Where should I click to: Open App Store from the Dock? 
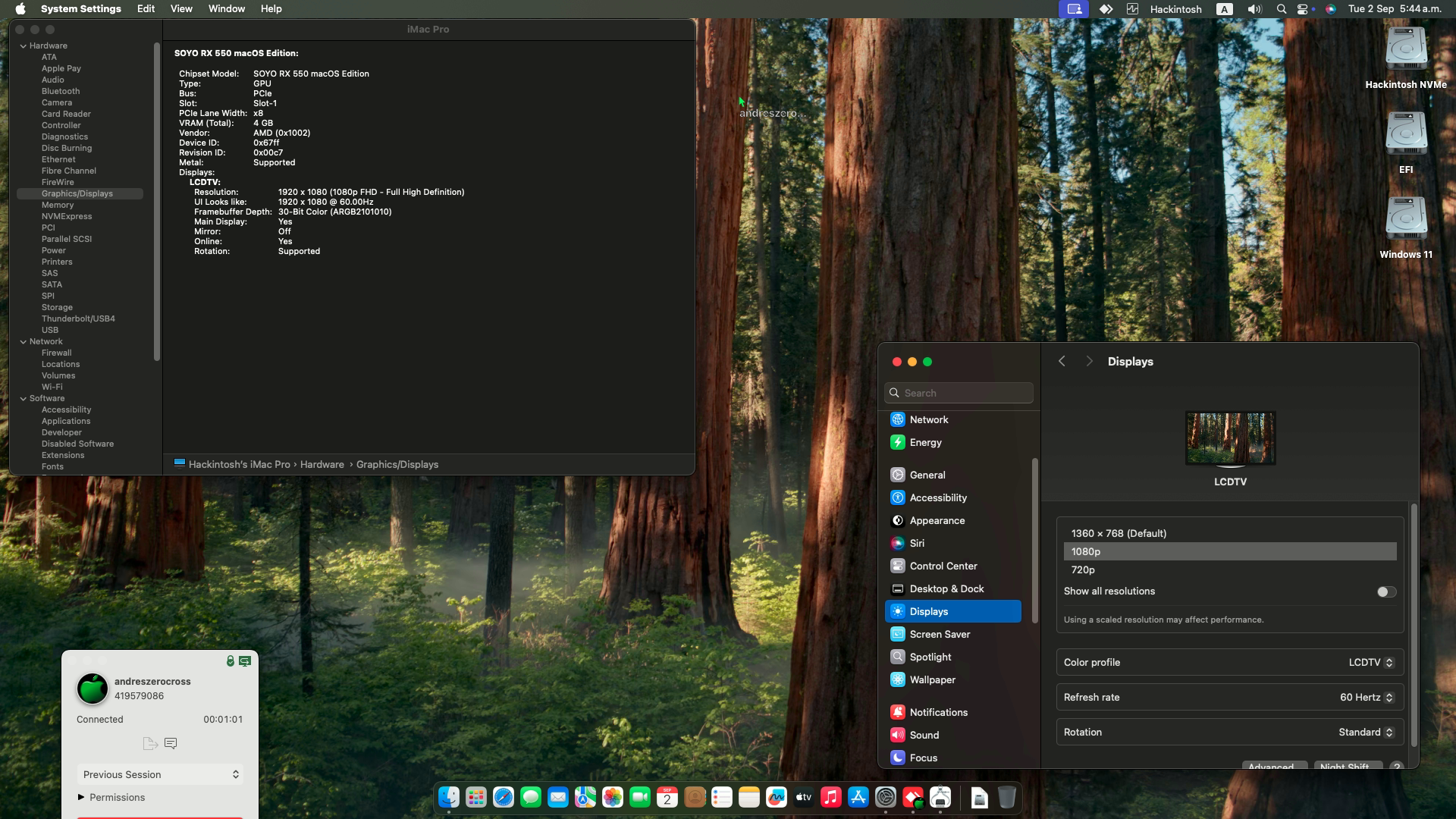pyautogui.click(x=858, y=797)
